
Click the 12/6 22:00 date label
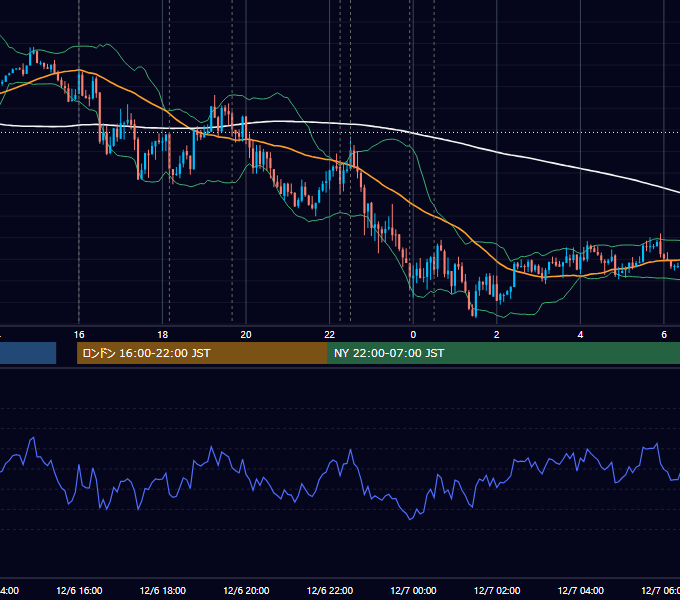[330, 590]
